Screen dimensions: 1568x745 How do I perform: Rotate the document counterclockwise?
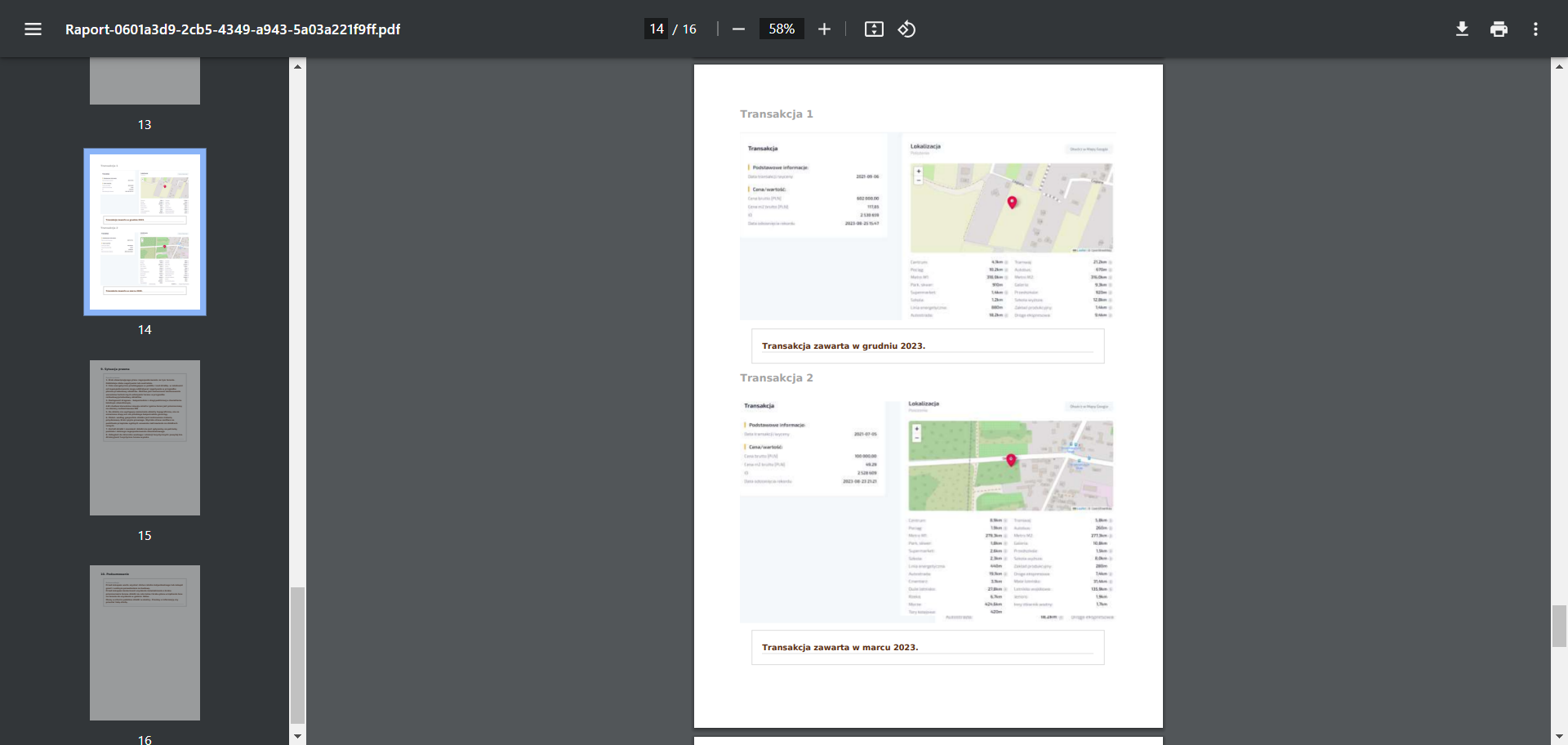[906, 29]
